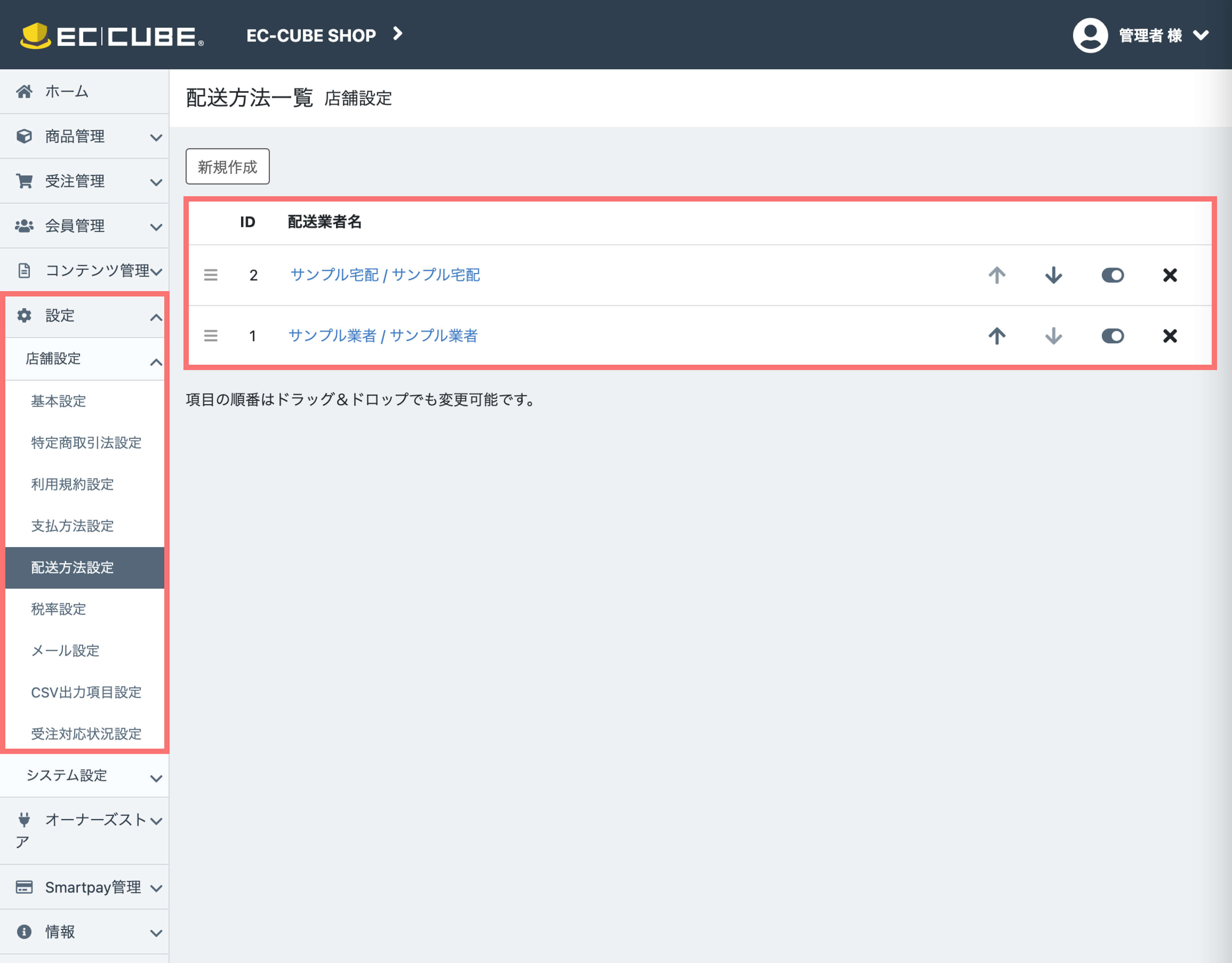Toggle visibility switch for サンプル宅配
This screenshot has height=963, width=1232.
pyautogui.click(x=1113, y=275)
